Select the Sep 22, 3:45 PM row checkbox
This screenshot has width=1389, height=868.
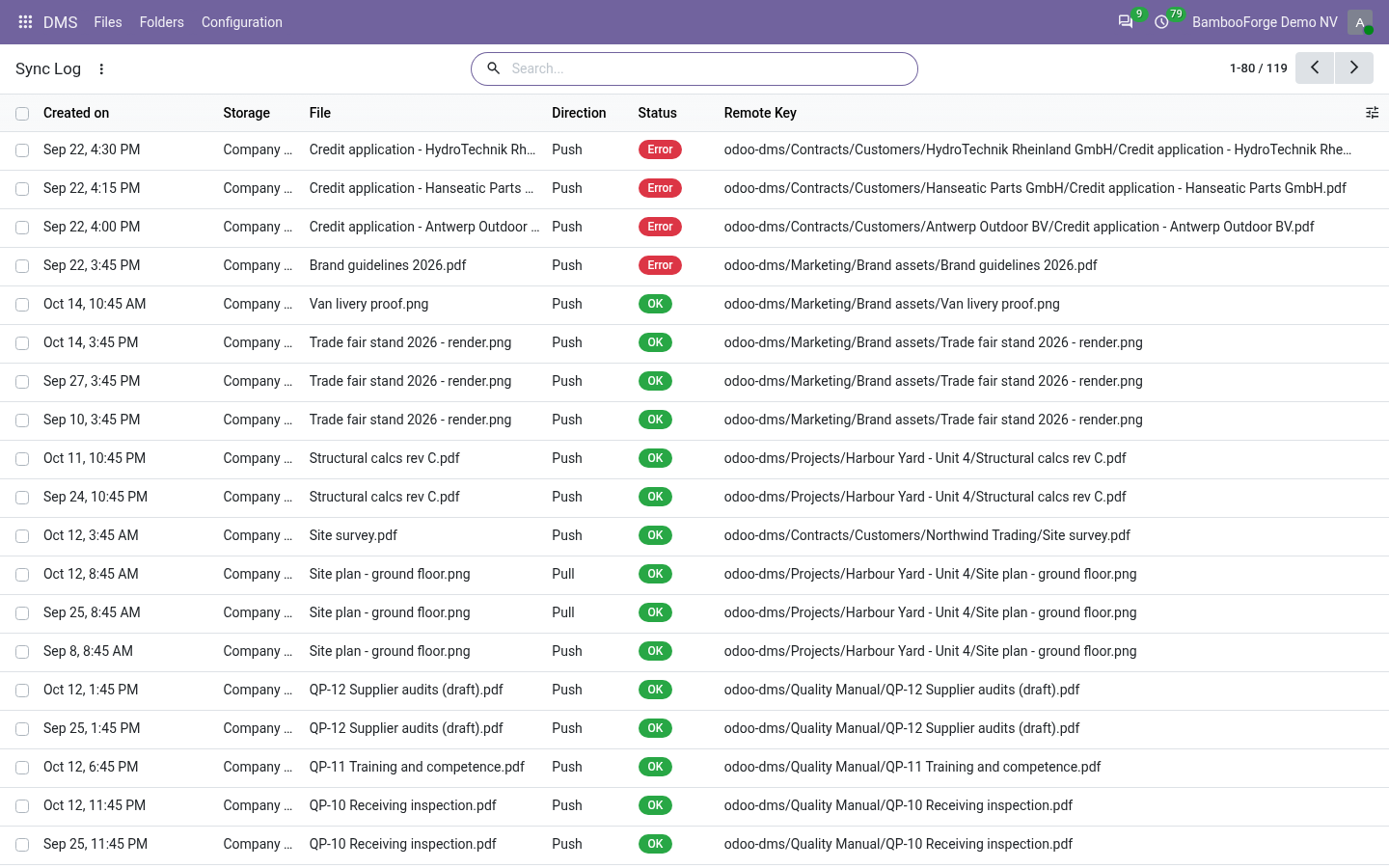click(x=22, y=266)
